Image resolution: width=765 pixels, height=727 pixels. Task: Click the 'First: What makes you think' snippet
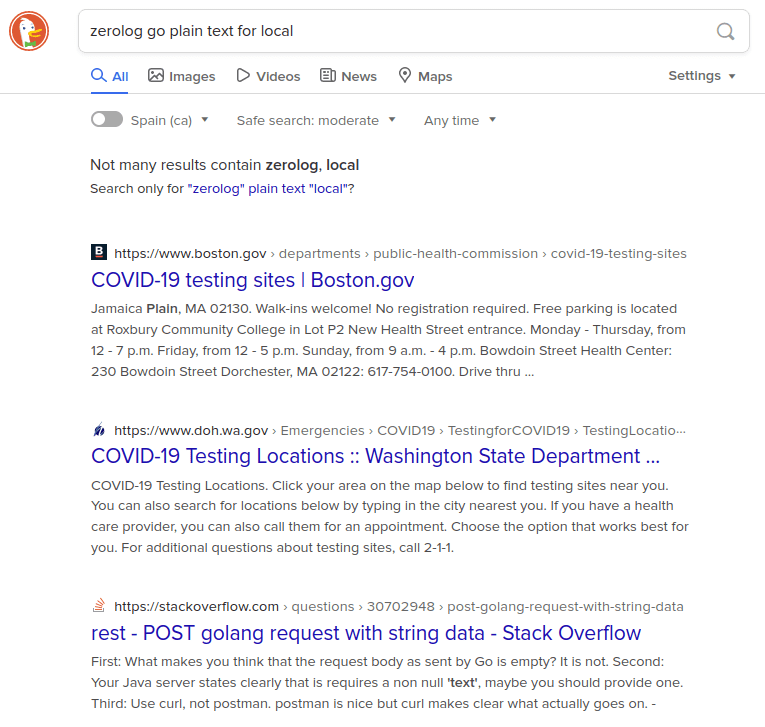point(387,683)
